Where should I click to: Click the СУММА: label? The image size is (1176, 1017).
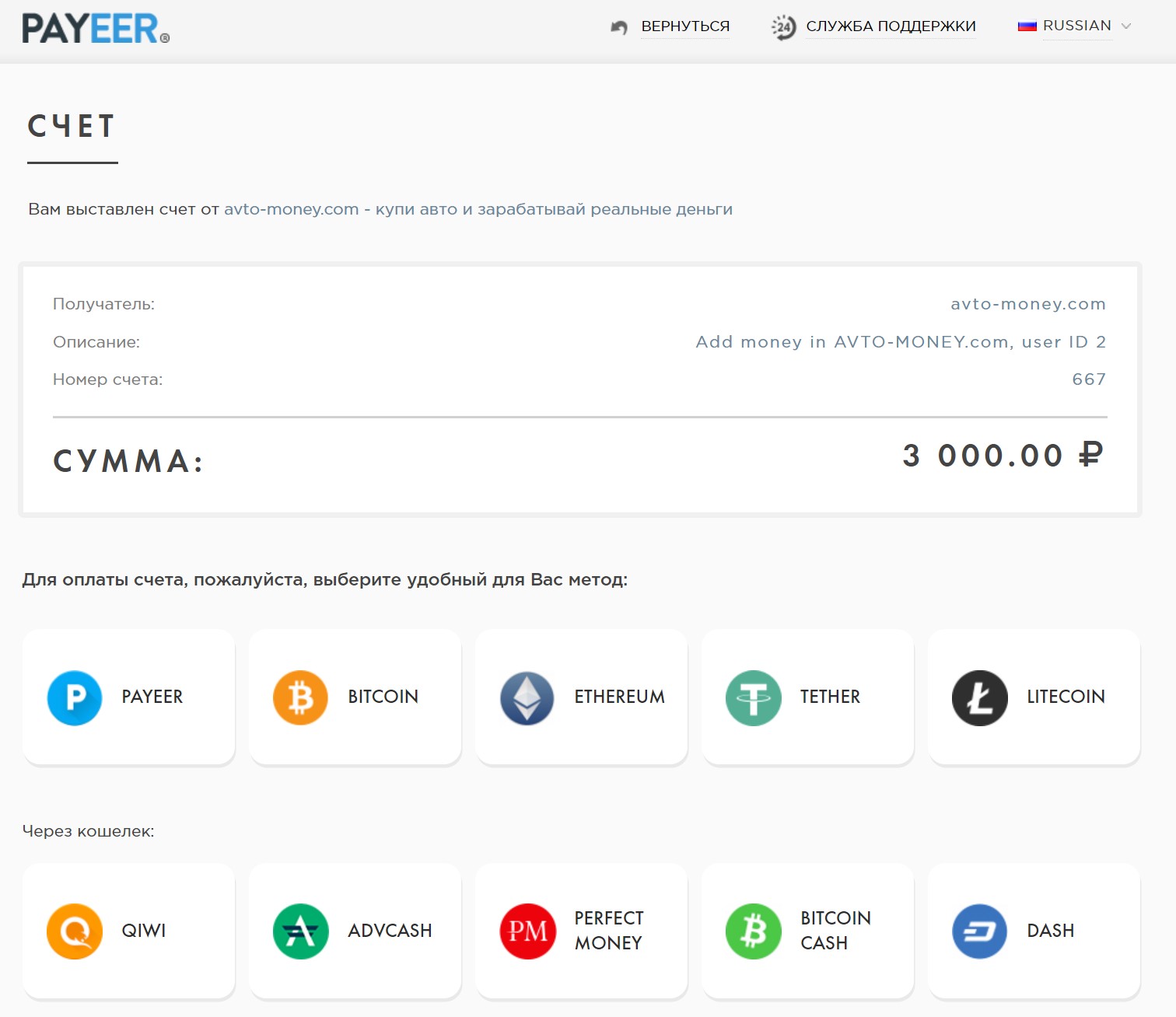pyautogui.click(x=128, y=461)
